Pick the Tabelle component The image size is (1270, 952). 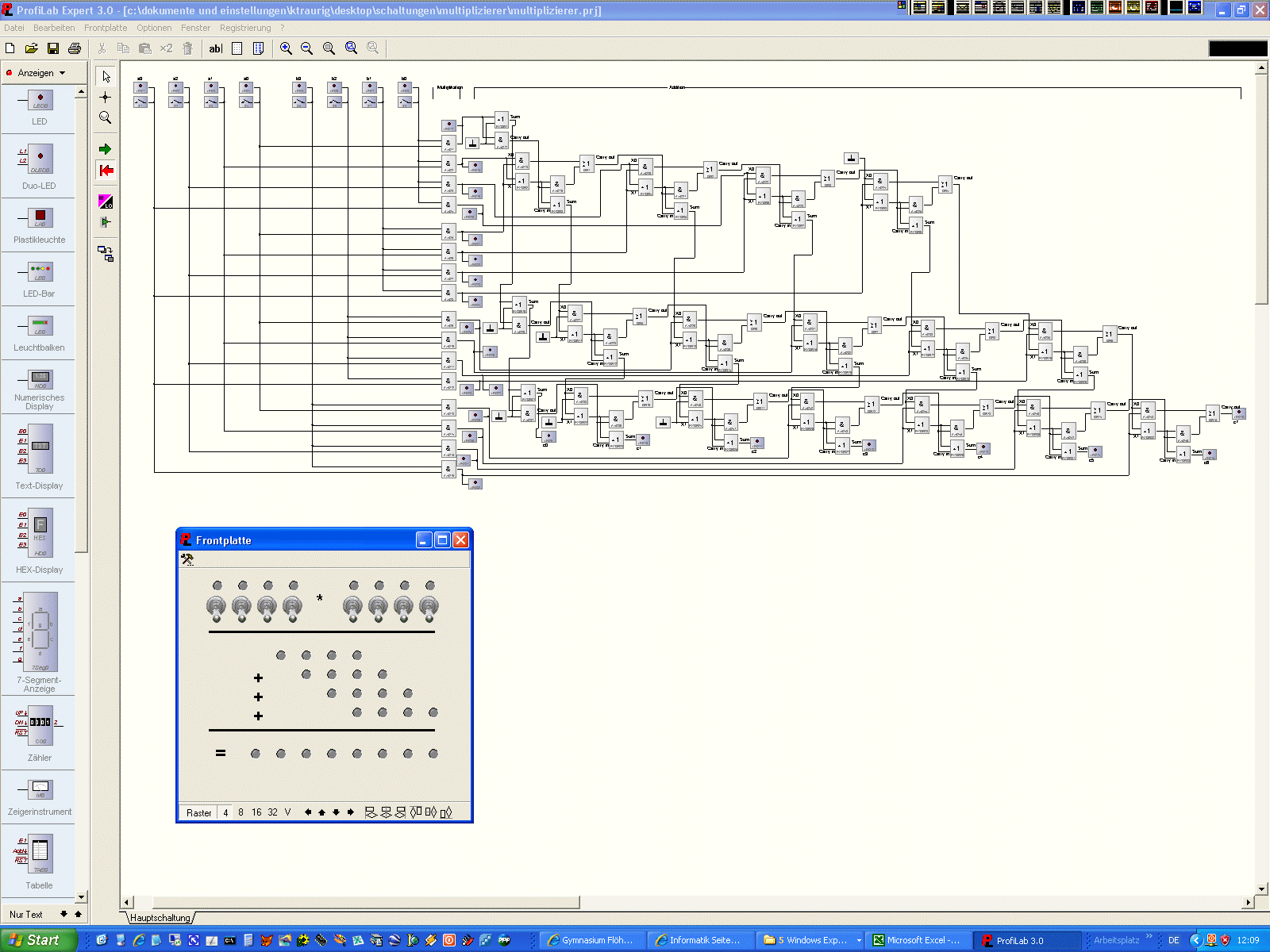(x=39, y=861)
